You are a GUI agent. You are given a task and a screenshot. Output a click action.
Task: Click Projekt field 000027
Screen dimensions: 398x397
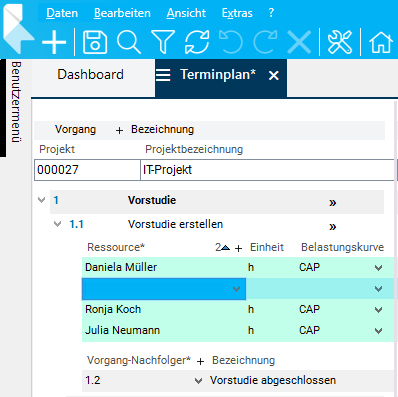[87, 170]
